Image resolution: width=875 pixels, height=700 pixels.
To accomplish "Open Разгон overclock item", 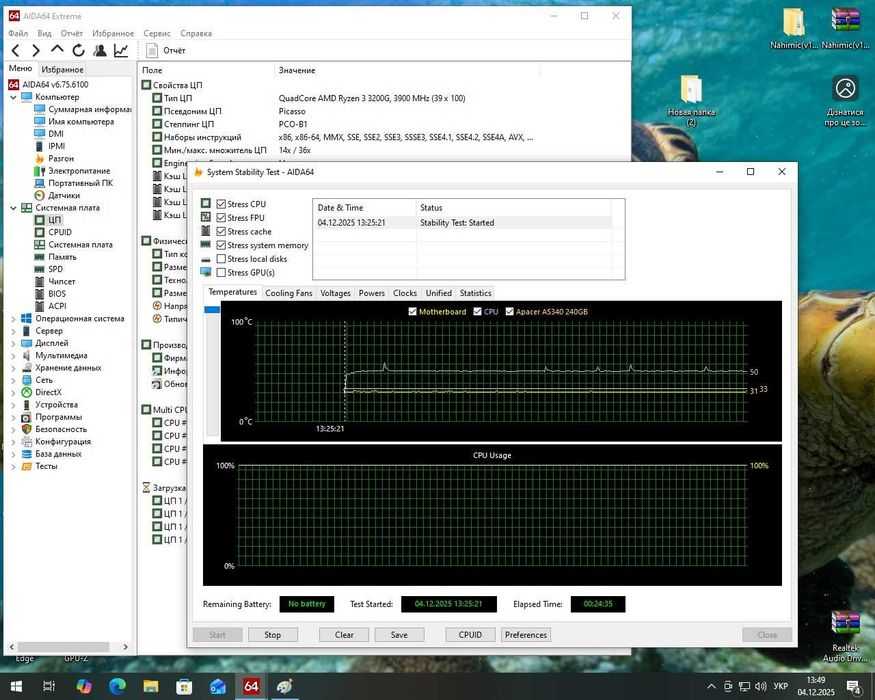I will 54,158.
